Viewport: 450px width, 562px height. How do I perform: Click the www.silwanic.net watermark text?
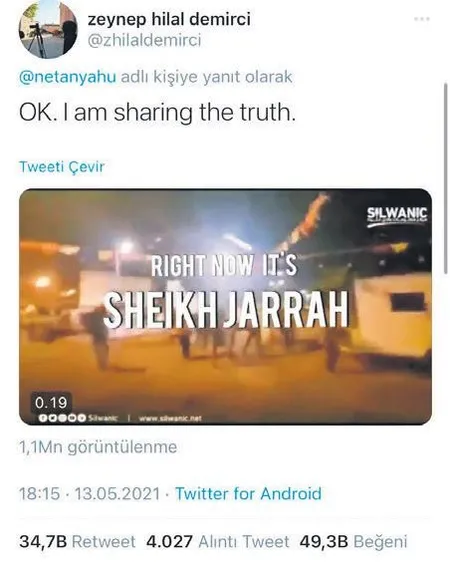click(x=170, y=418)
